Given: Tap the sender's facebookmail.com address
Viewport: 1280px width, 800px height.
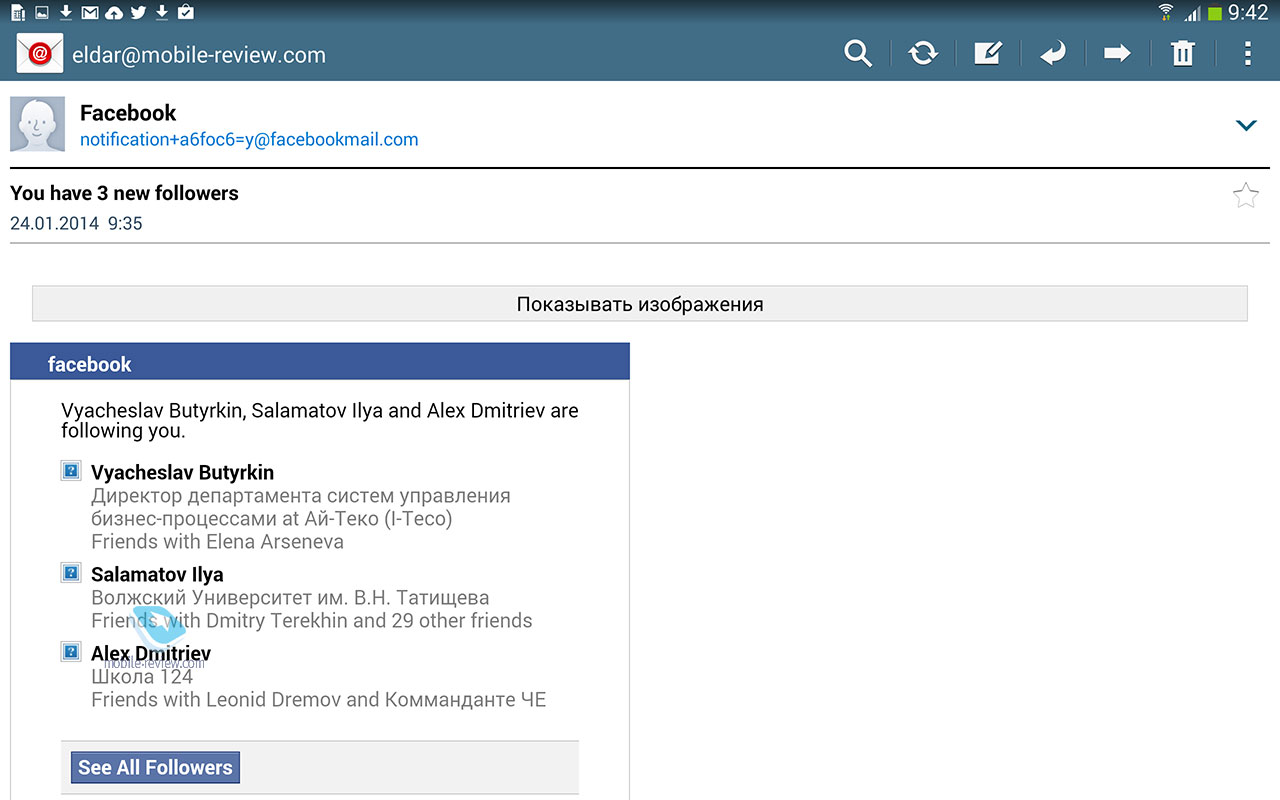Looking at the screenshot, I should 249,140.
